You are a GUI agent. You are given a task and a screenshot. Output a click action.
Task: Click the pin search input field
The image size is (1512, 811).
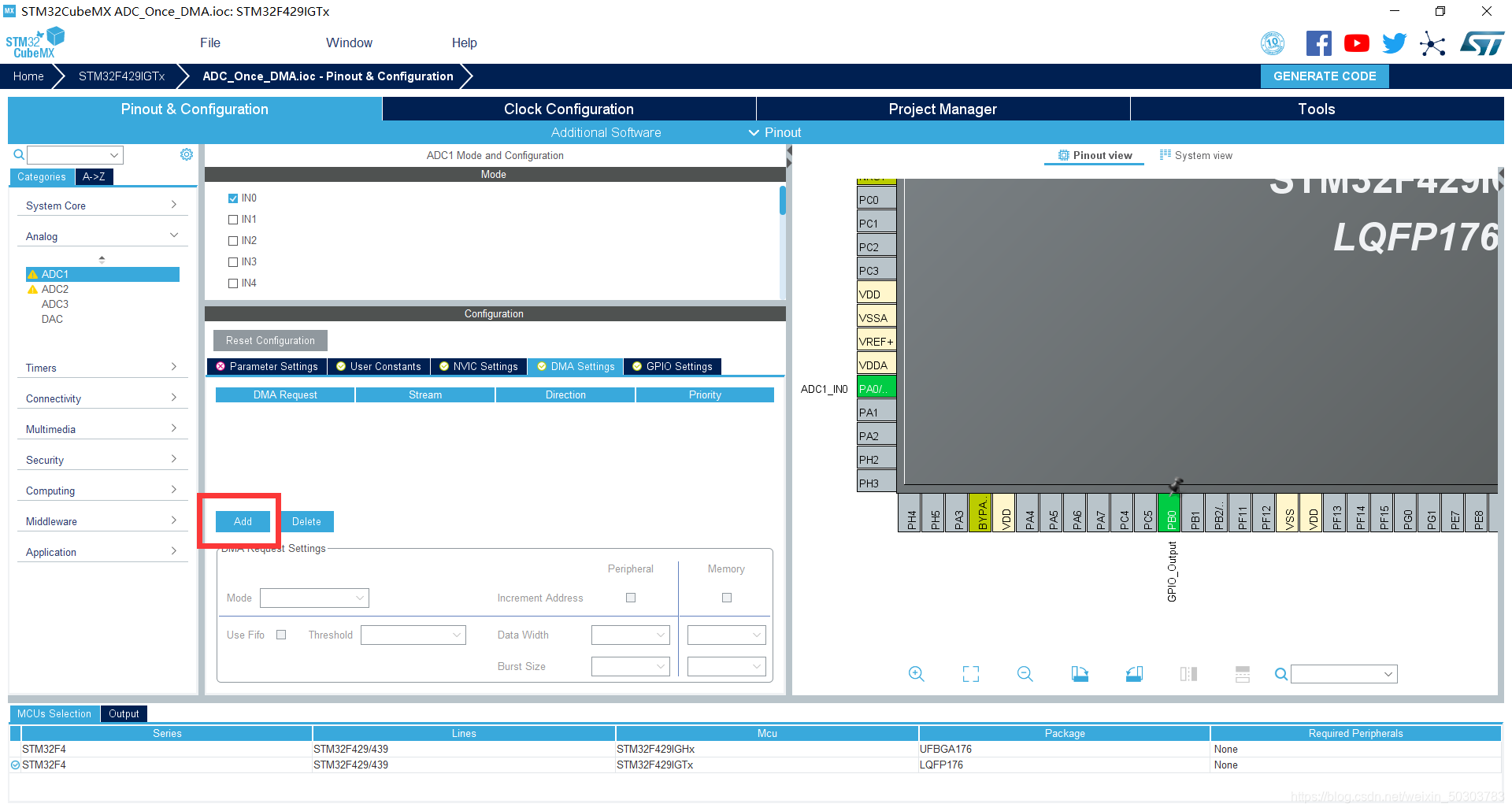(x=1343, y=674)
